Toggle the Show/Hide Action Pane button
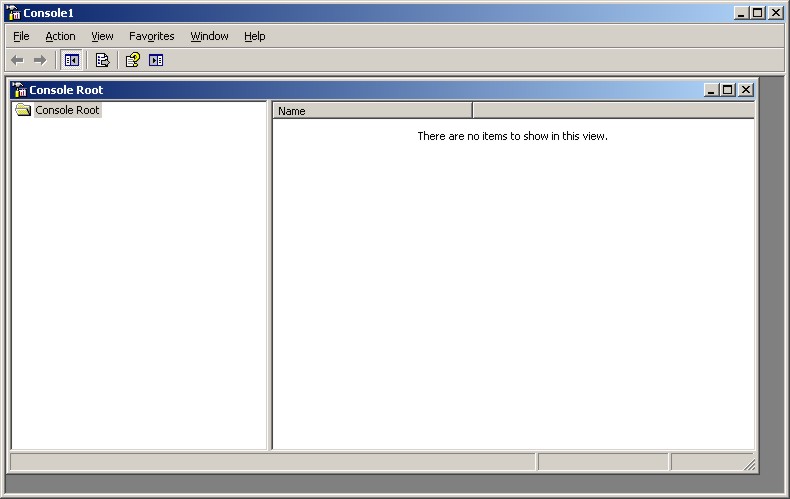Image resolution: width=790 pixels, height=499 pixels. 156,60
